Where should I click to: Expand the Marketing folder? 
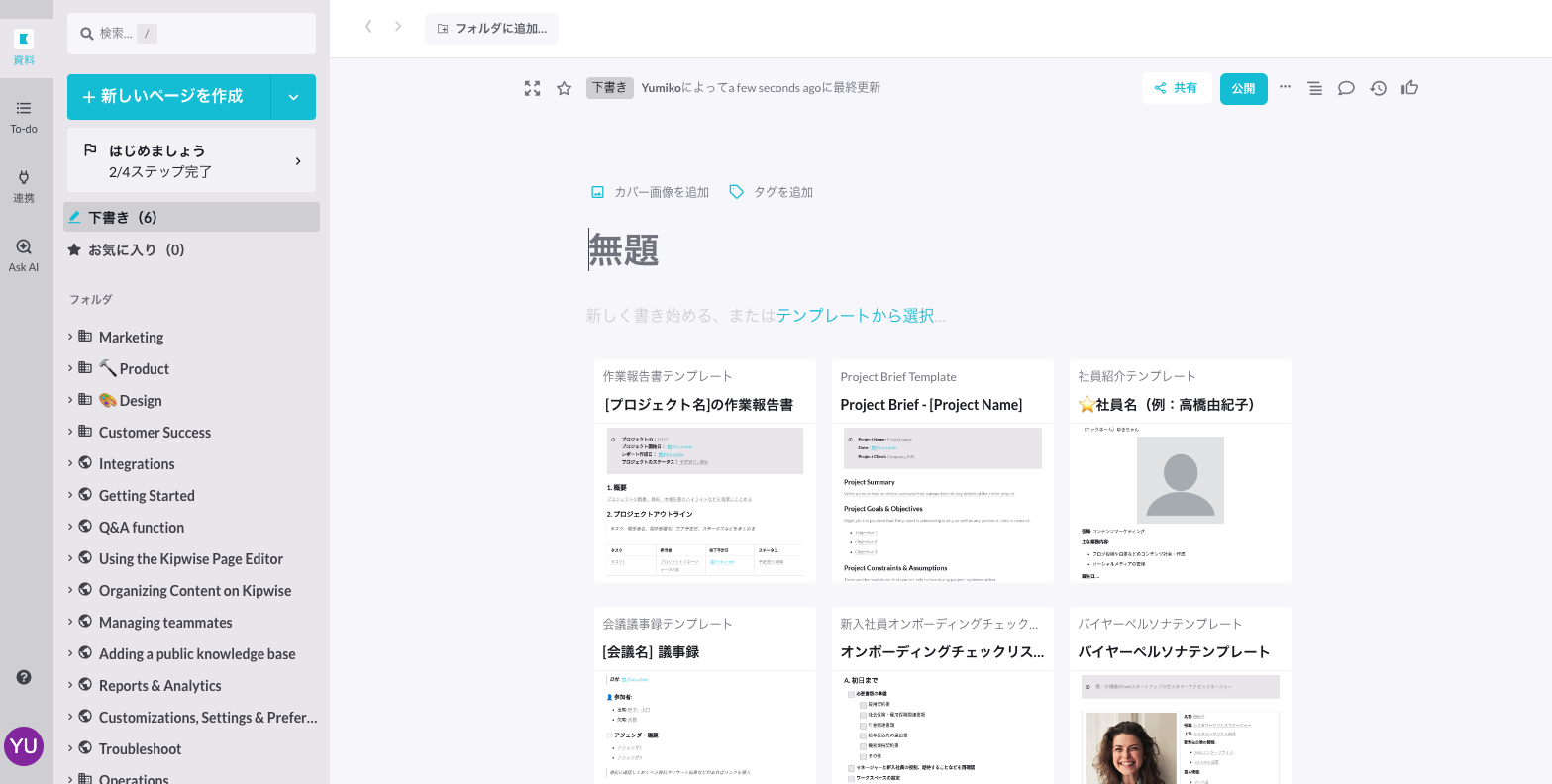70,337
